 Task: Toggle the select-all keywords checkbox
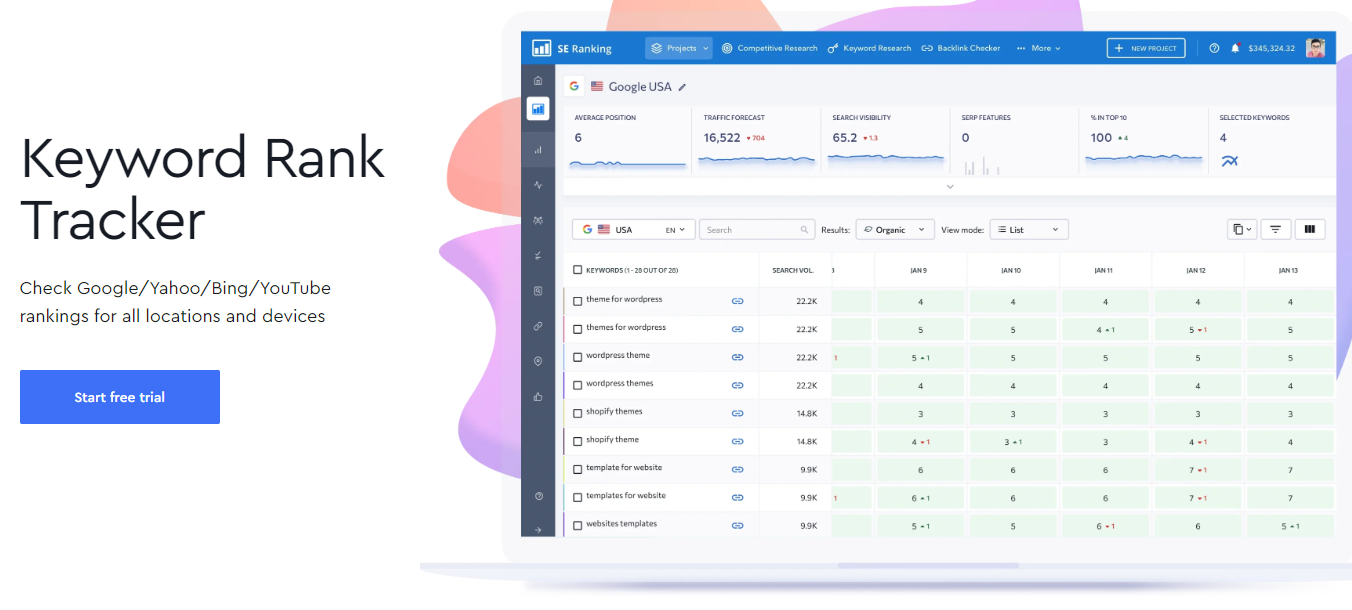click(577, 269)
